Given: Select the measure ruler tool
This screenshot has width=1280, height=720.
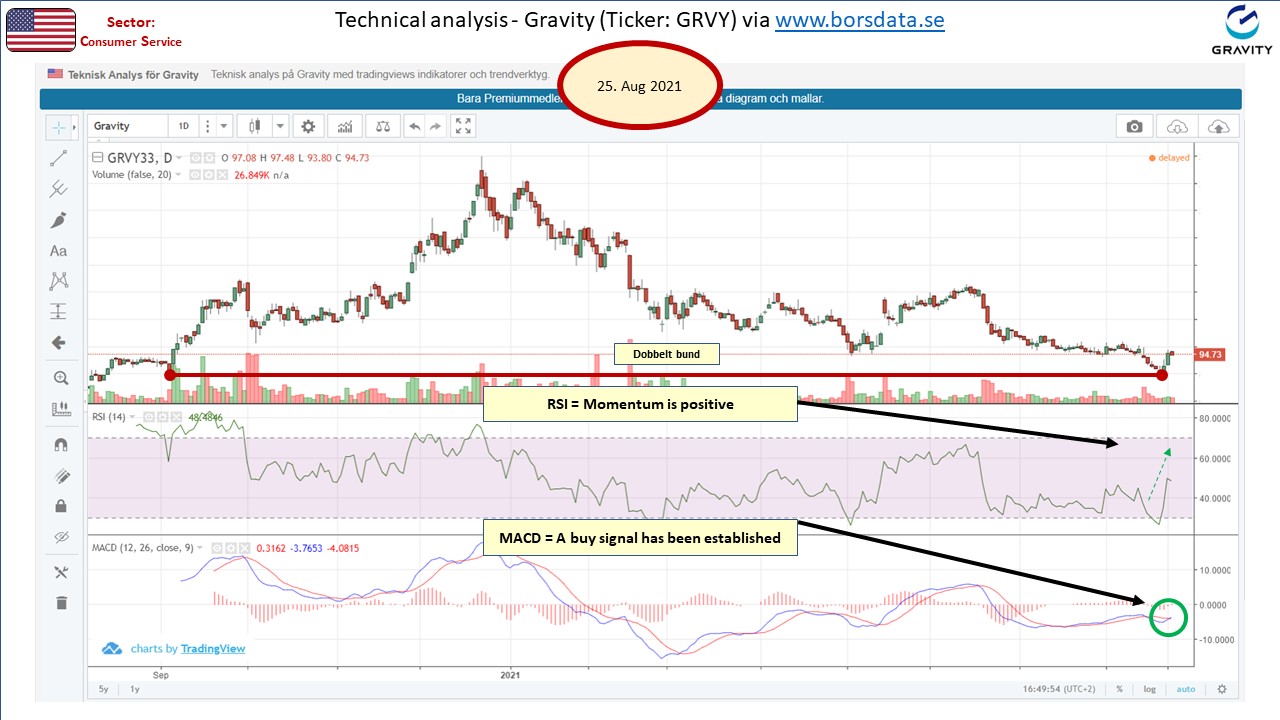Looking at the screenshot, I should [60, 409].
